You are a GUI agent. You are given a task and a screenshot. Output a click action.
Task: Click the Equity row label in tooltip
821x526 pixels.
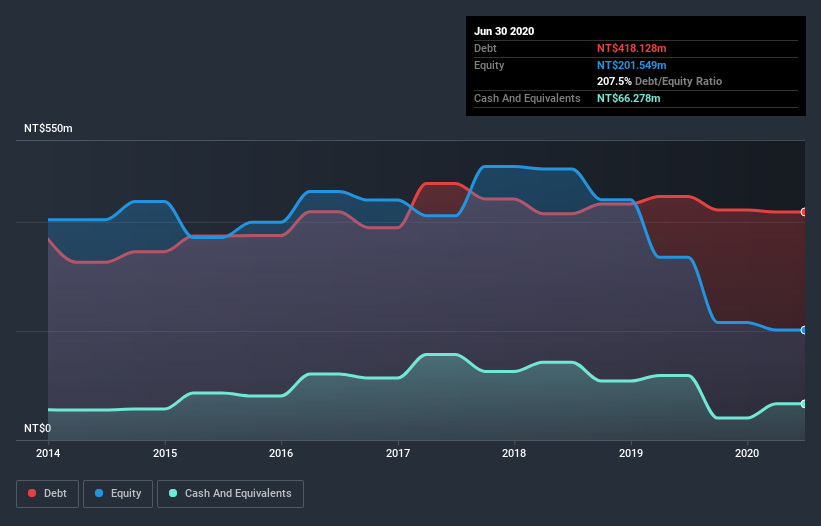coord(489,65)
